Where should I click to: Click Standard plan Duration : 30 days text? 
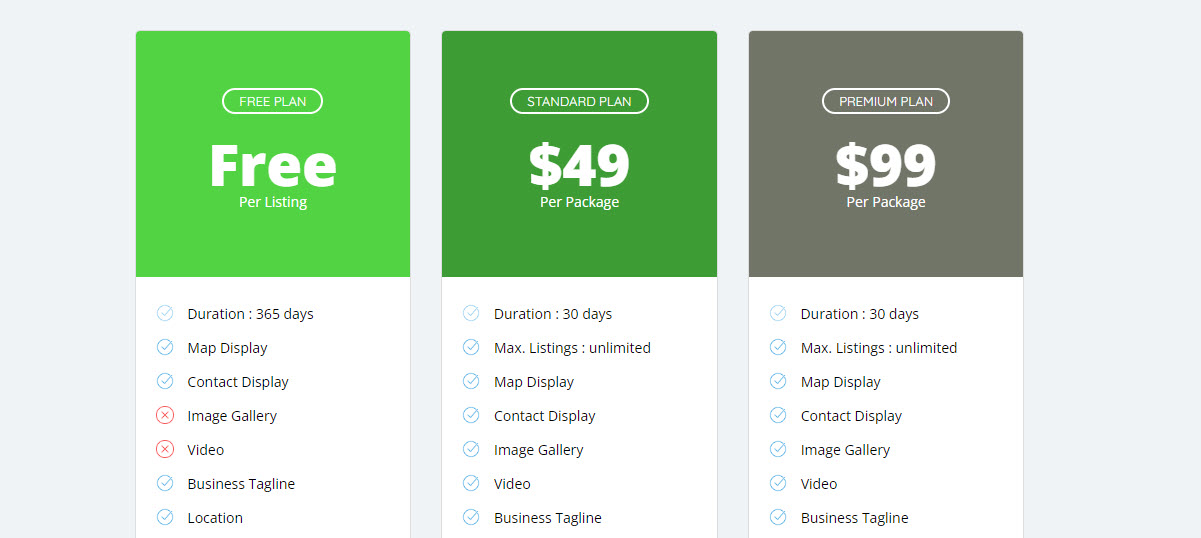tap(553, 314)
